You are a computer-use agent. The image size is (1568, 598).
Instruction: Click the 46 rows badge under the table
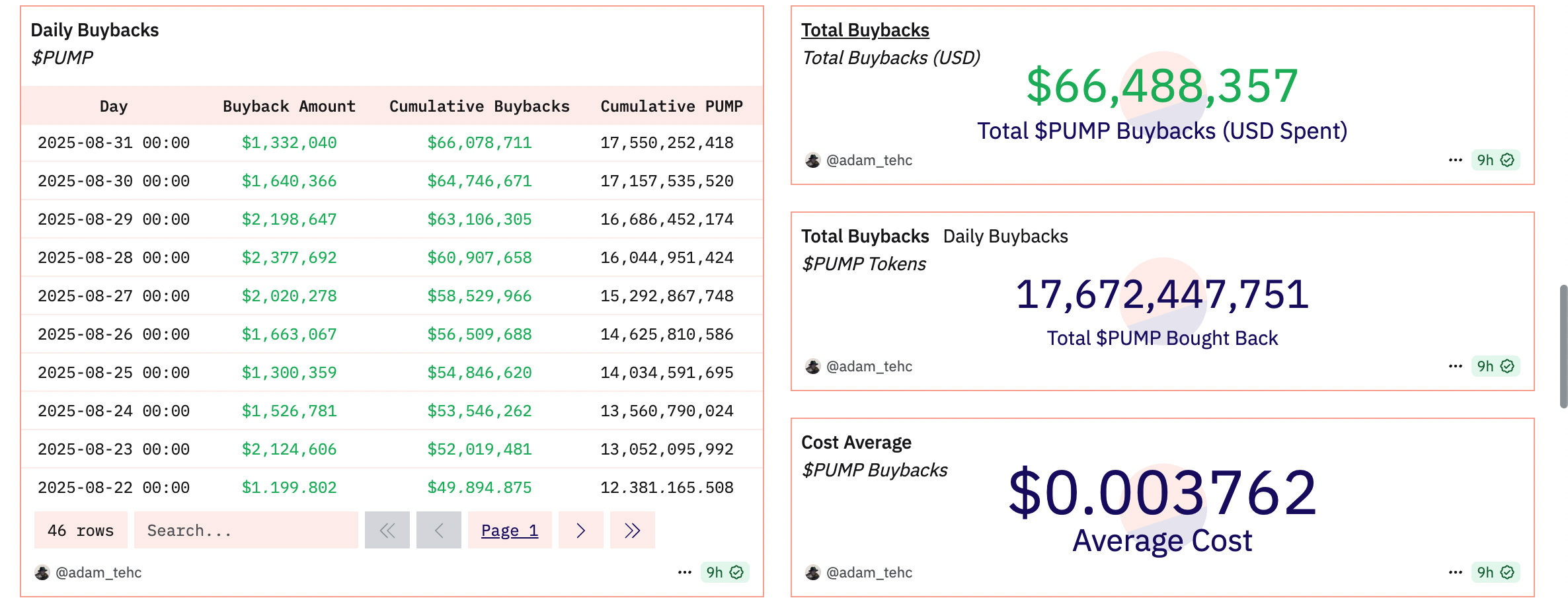80,530
